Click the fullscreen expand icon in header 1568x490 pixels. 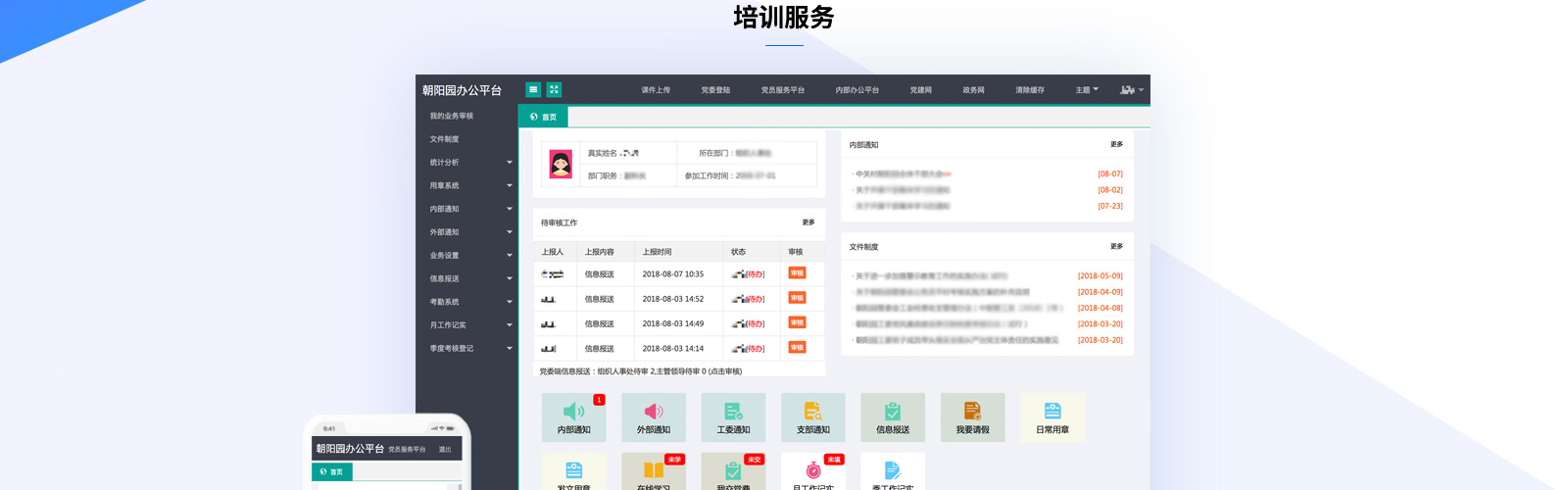554,89
